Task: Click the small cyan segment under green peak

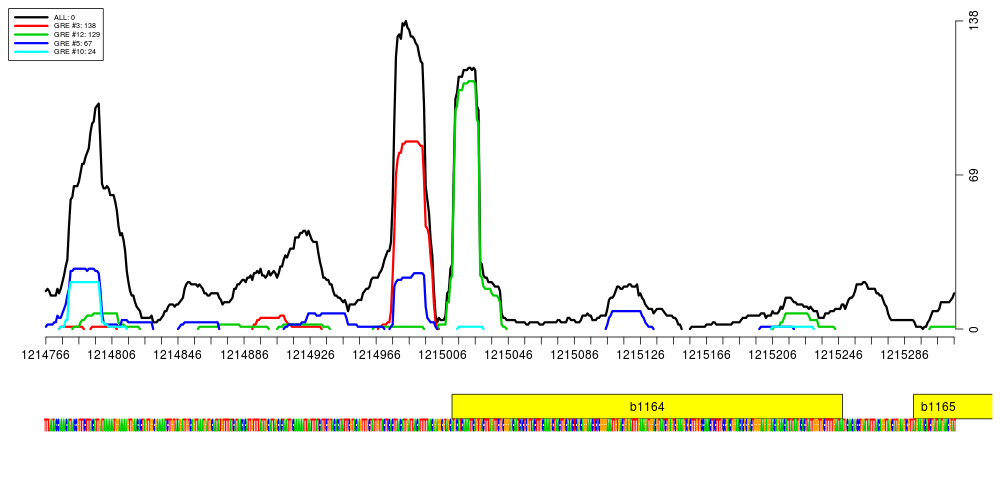Action: coord(470,327)
